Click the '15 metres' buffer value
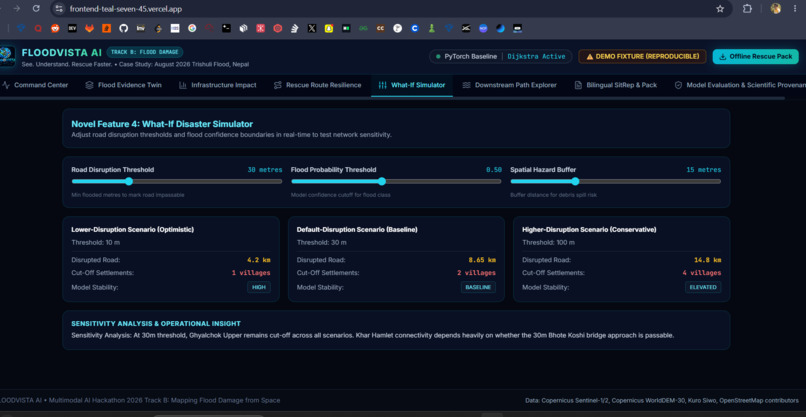This screenshot has height=417, width=806. 704,170
